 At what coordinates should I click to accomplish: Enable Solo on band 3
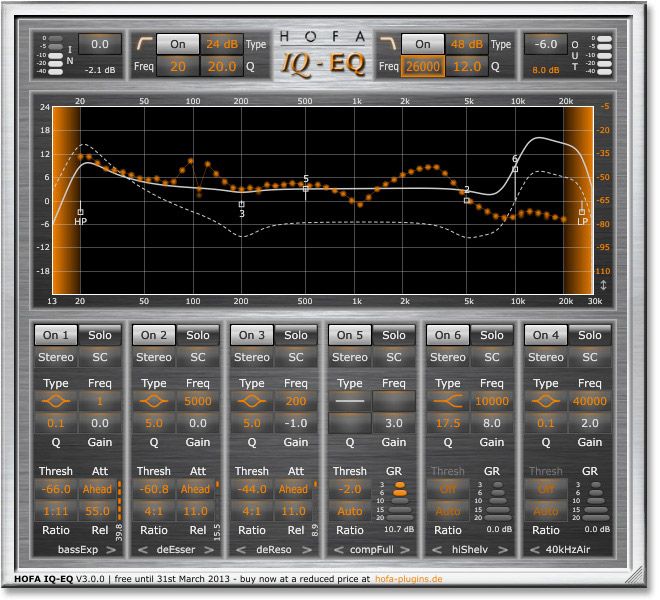click(x=296, y=335)
